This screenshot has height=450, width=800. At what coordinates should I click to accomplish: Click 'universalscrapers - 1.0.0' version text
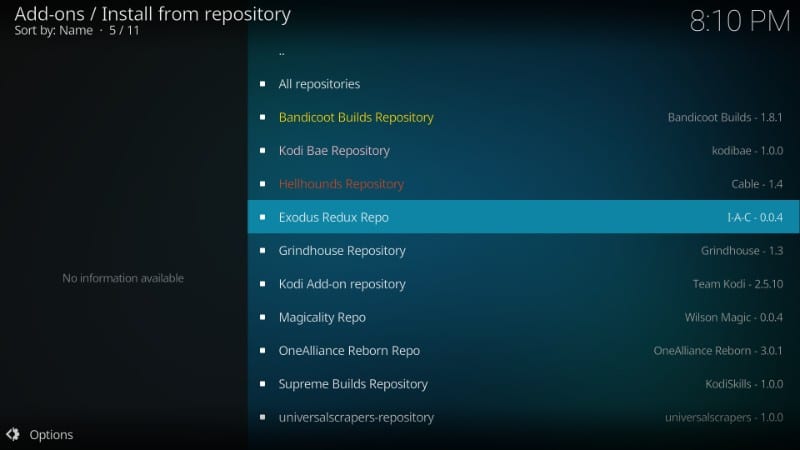point(724,417)
